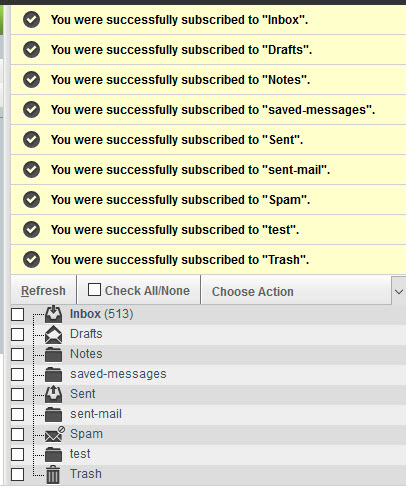Open the Spam folder link
The image size is (406, 497).
(x=86, y=434)
